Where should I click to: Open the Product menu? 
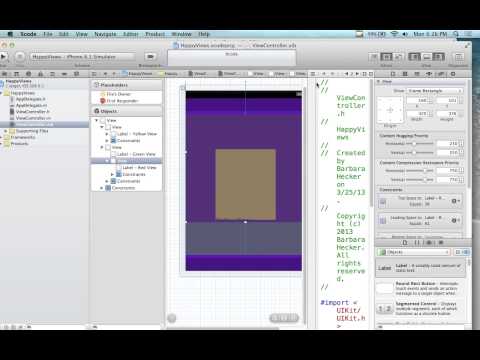(x=155, y=34)
